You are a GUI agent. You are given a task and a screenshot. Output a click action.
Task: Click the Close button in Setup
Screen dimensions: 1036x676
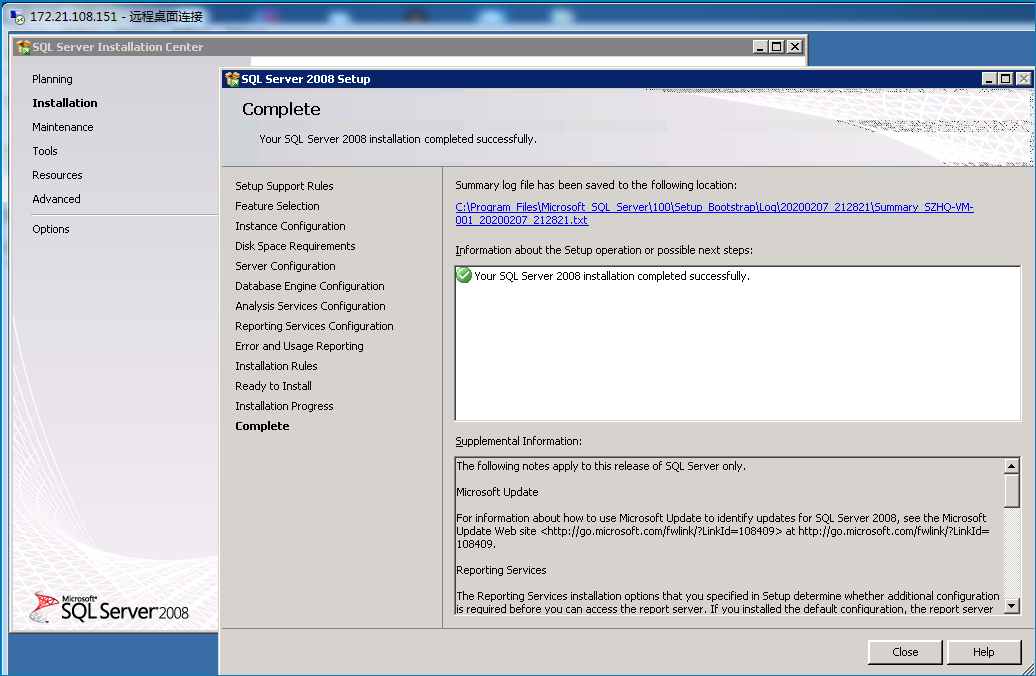(905, 652)
